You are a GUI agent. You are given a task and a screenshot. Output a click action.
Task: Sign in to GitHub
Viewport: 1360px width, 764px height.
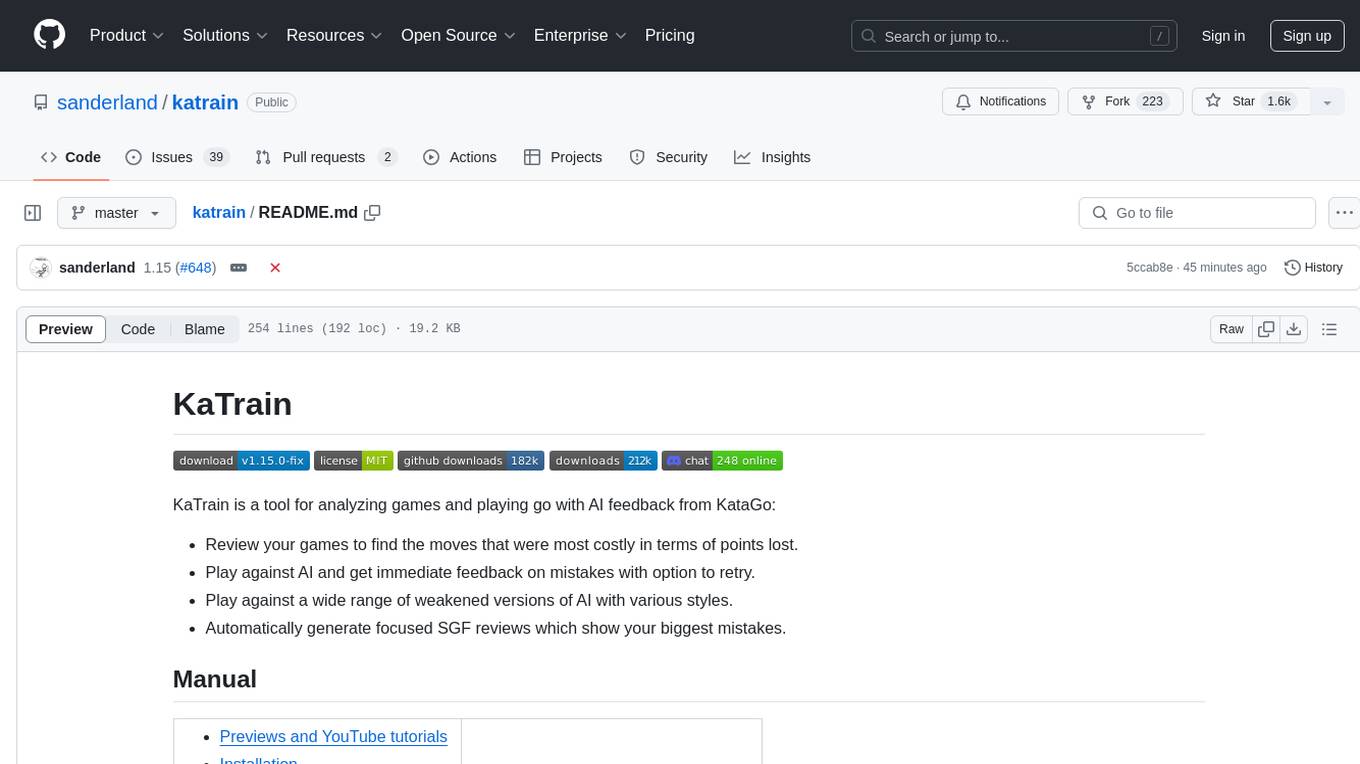(1223, 36)
